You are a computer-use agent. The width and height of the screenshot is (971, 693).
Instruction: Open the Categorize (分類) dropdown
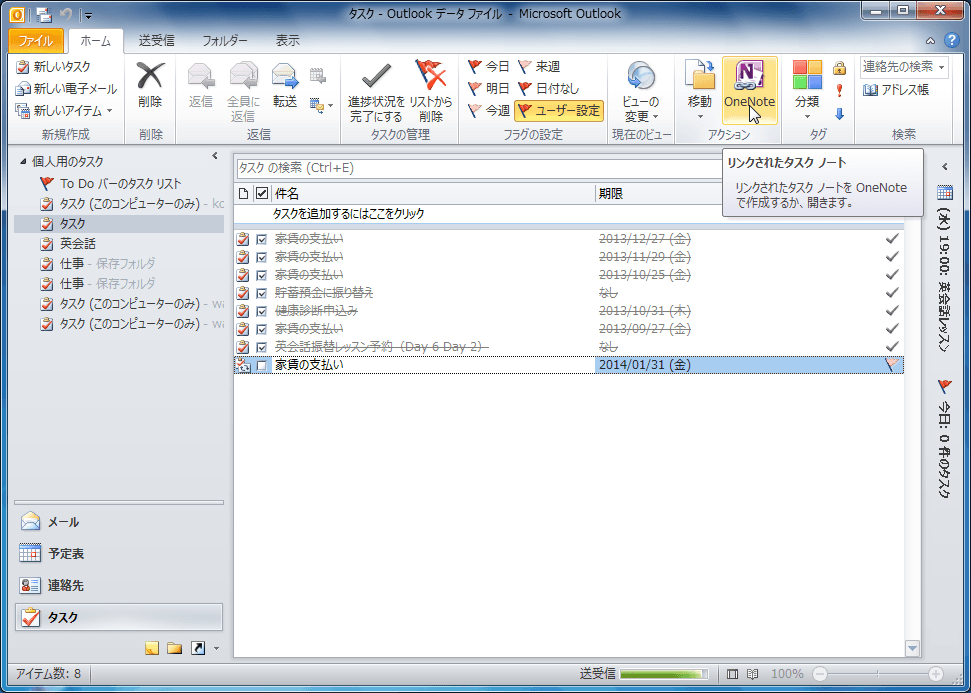pos(808,91)
